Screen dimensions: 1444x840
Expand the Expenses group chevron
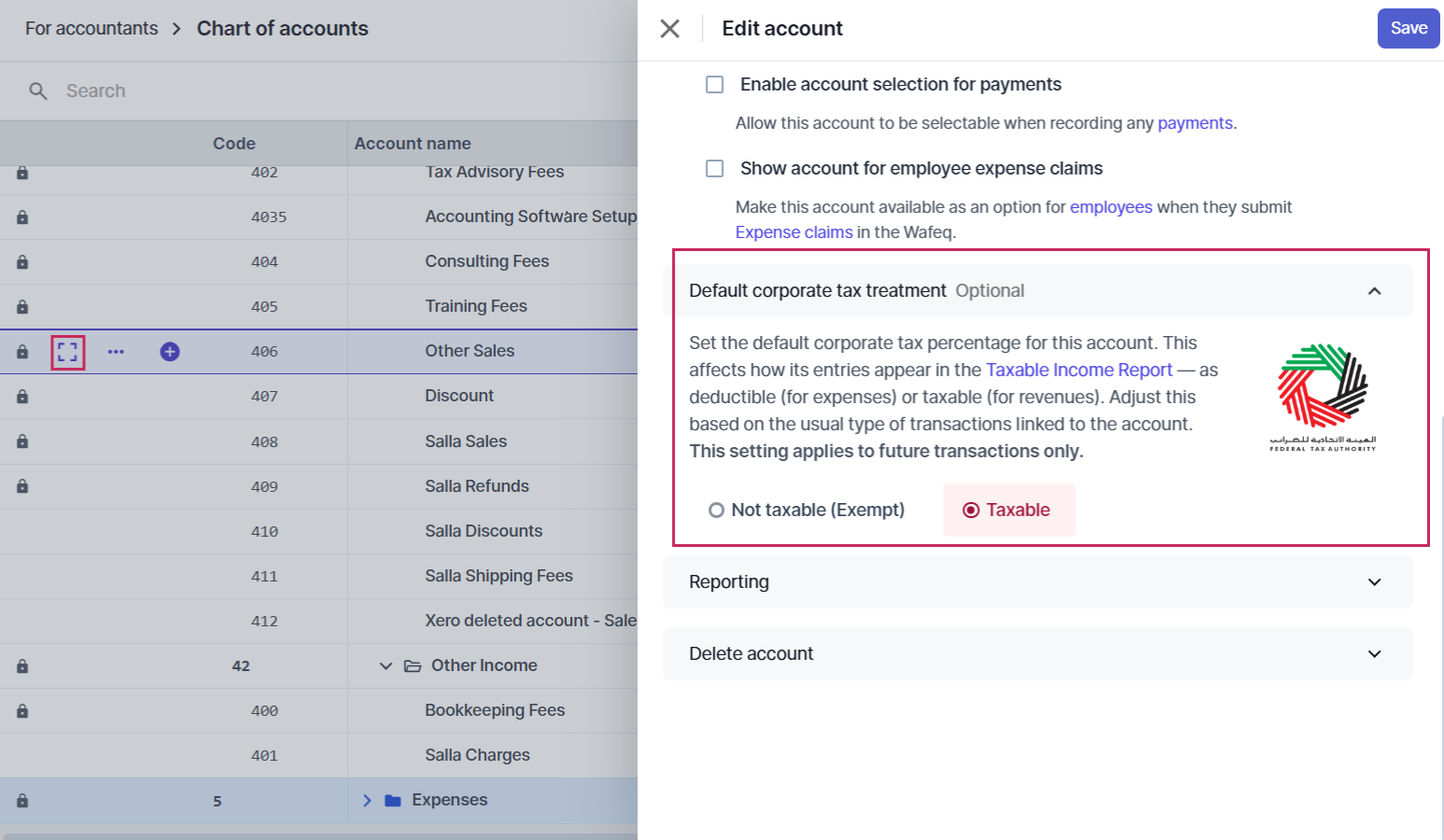[x=367, y=801]
